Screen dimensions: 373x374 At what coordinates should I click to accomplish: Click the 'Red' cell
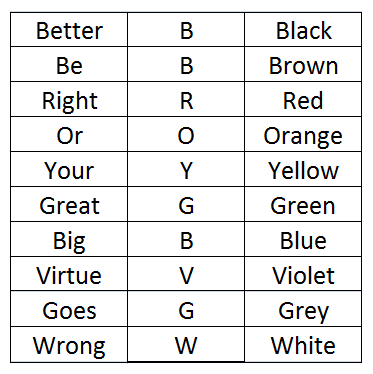pos(303,99)
